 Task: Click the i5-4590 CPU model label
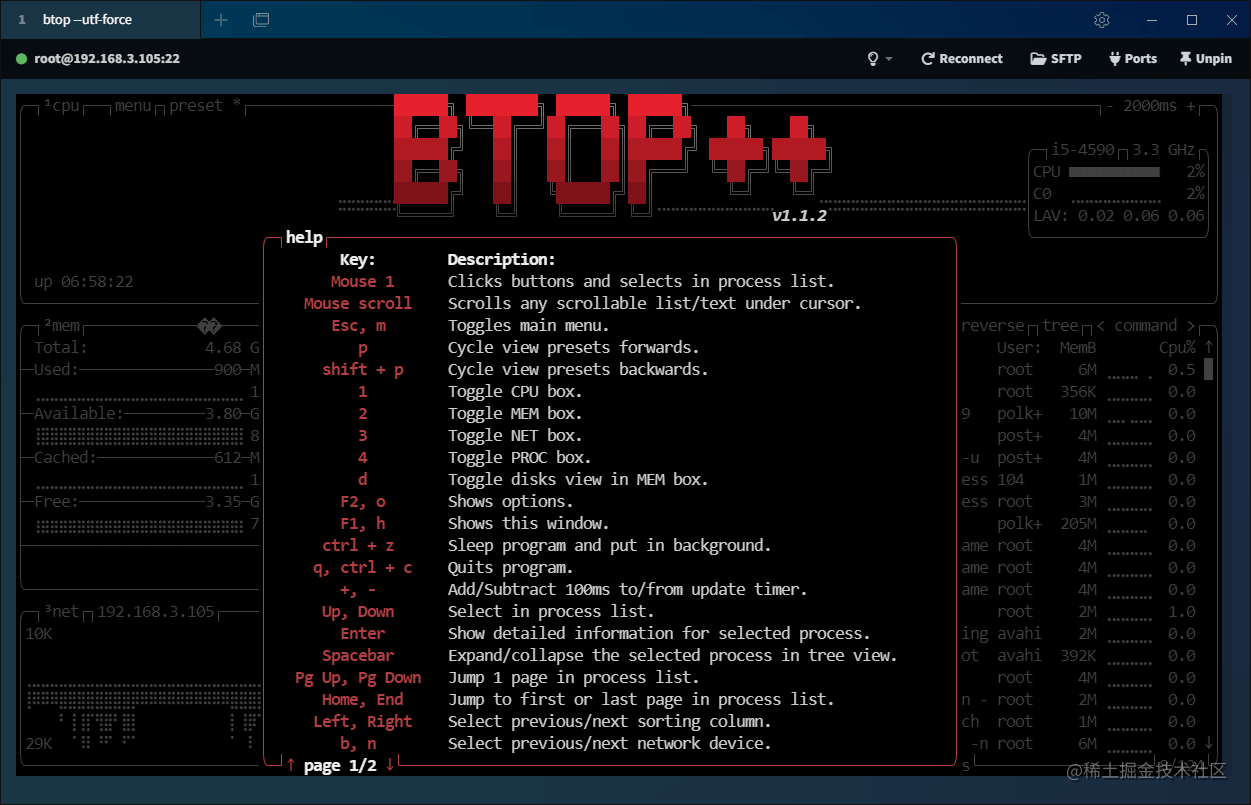[1082, 149]
